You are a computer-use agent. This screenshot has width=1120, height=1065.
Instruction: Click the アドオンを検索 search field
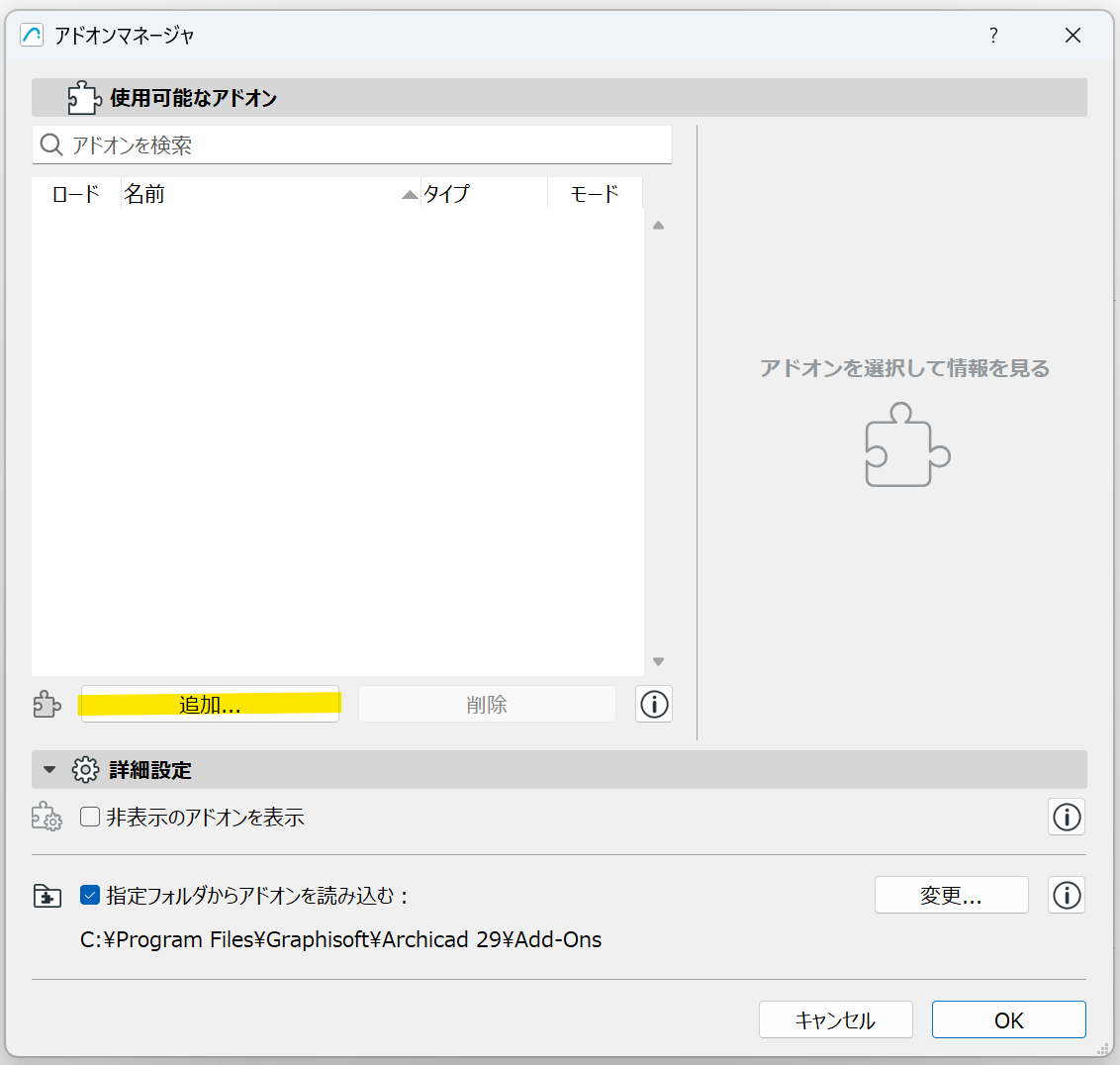click(x=366, y=145)
